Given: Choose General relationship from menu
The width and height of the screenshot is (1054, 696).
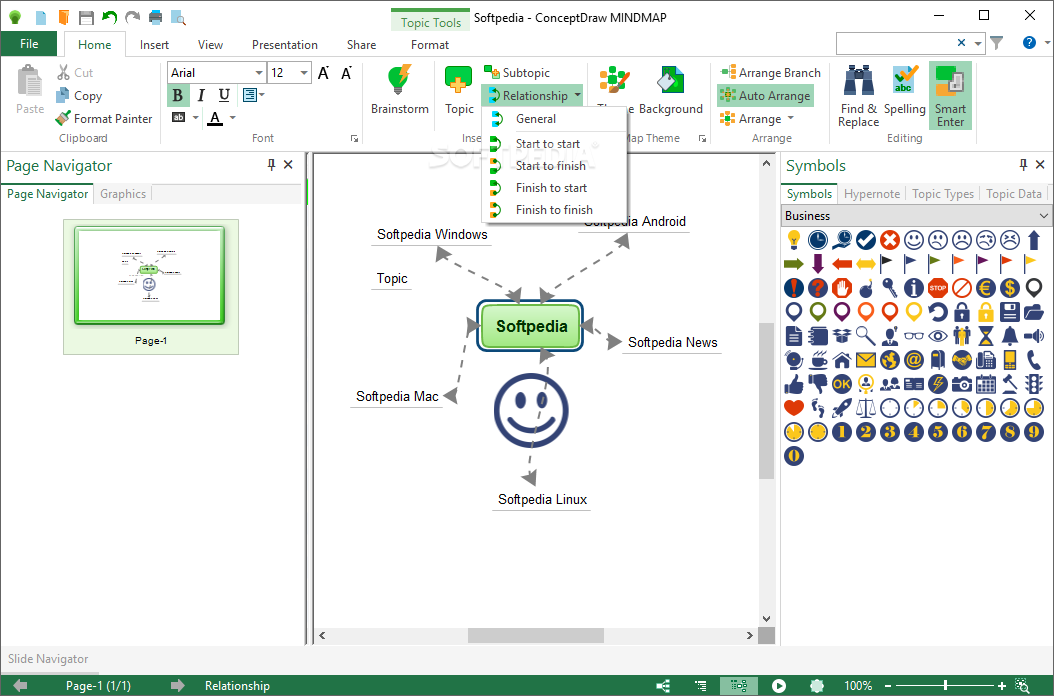Looking at the screenshot, I should pyautogui.click(x=555, y=119).
